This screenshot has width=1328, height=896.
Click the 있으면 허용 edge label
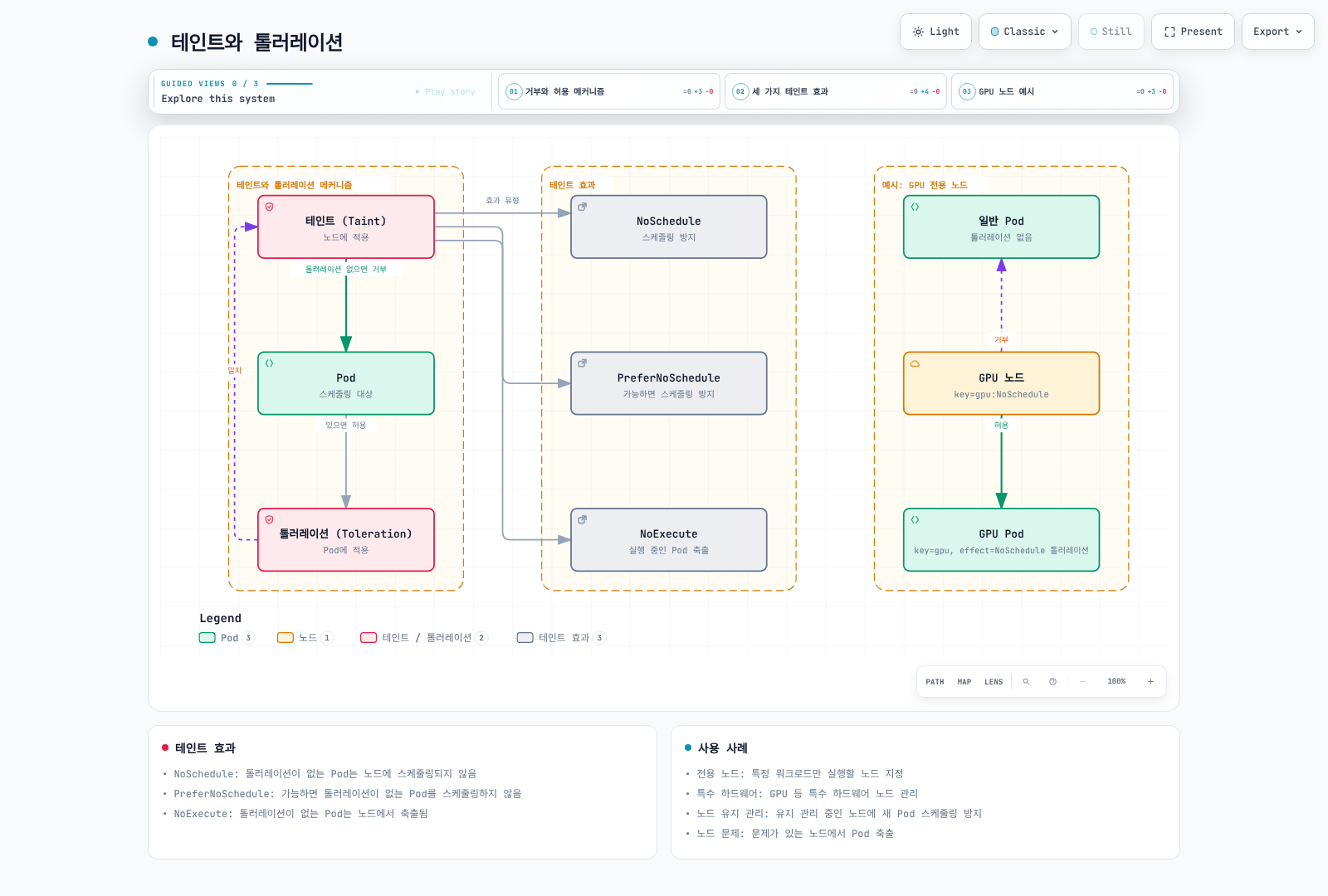pos(346,426)
